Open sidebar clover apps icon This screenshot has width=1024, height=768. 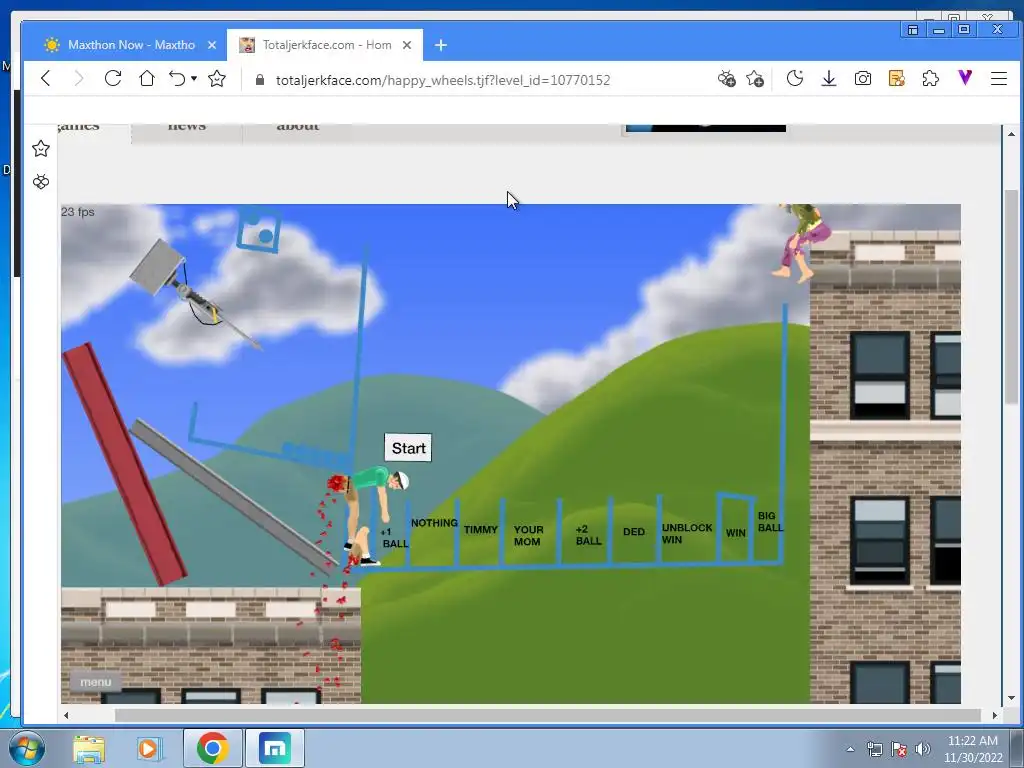pos(40,182)
